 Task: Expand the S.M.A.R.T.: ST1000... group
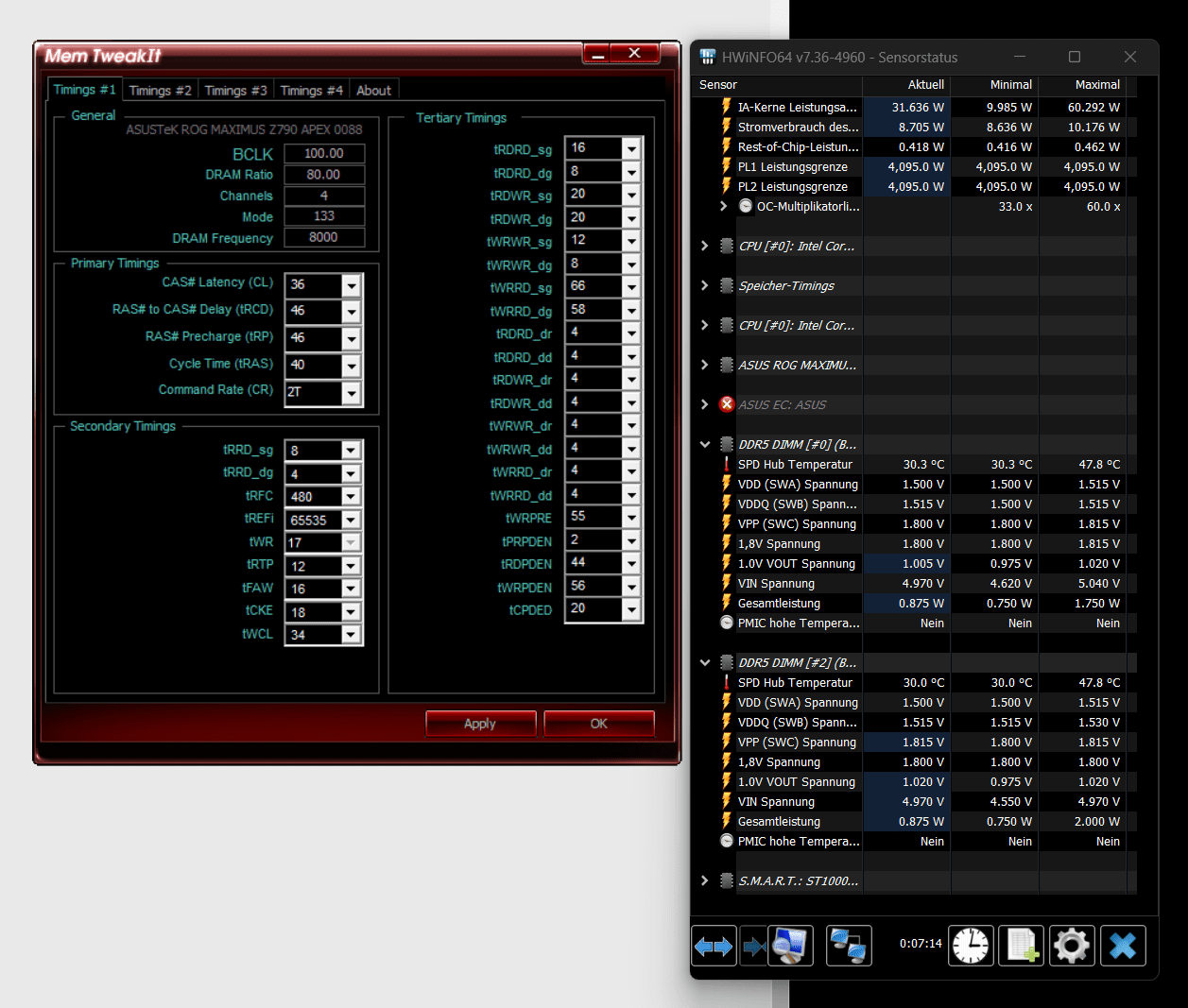tap(705, 880)
